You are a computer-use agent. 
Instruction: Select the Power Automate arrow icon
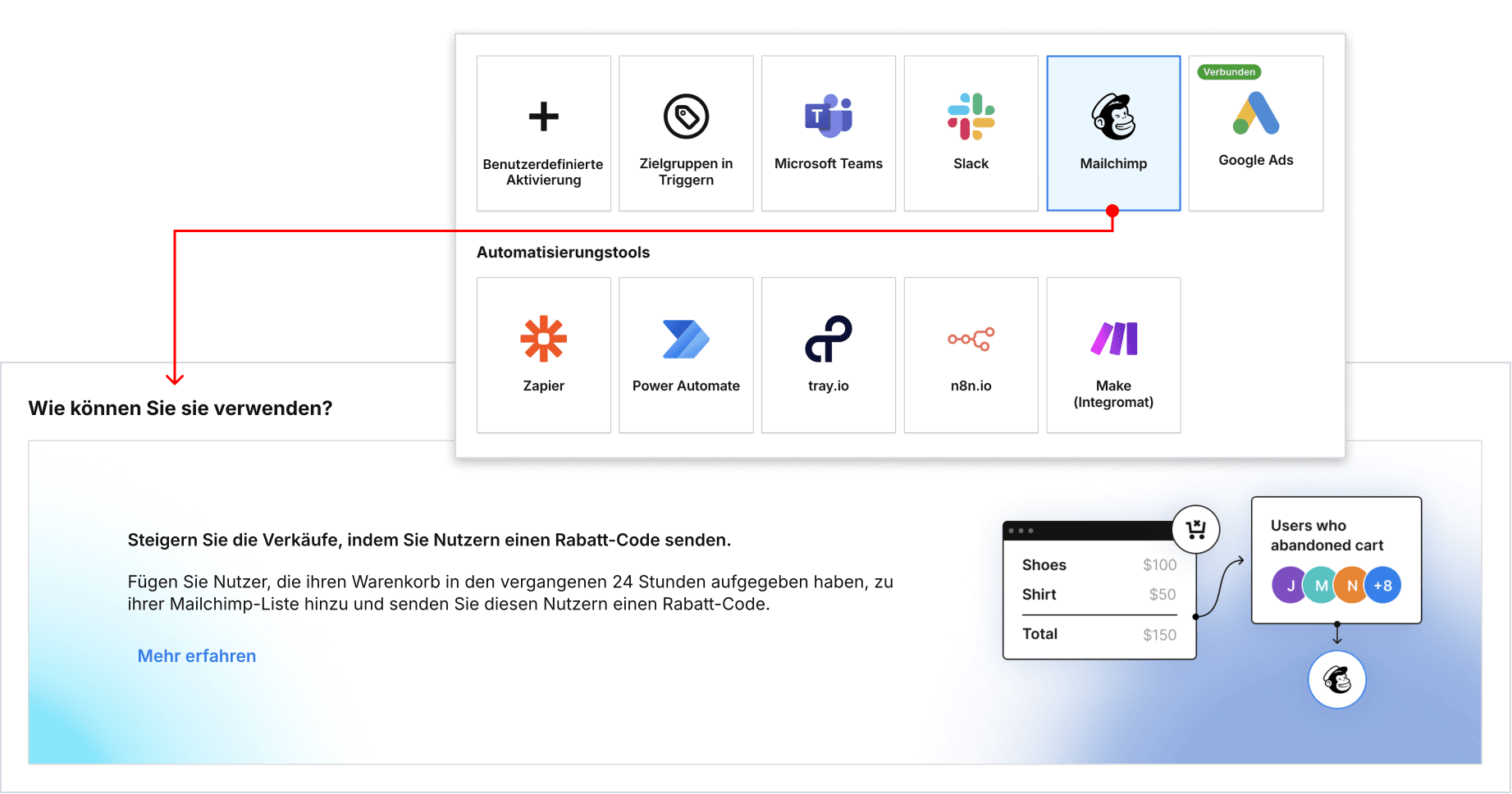tap(686, 339)
